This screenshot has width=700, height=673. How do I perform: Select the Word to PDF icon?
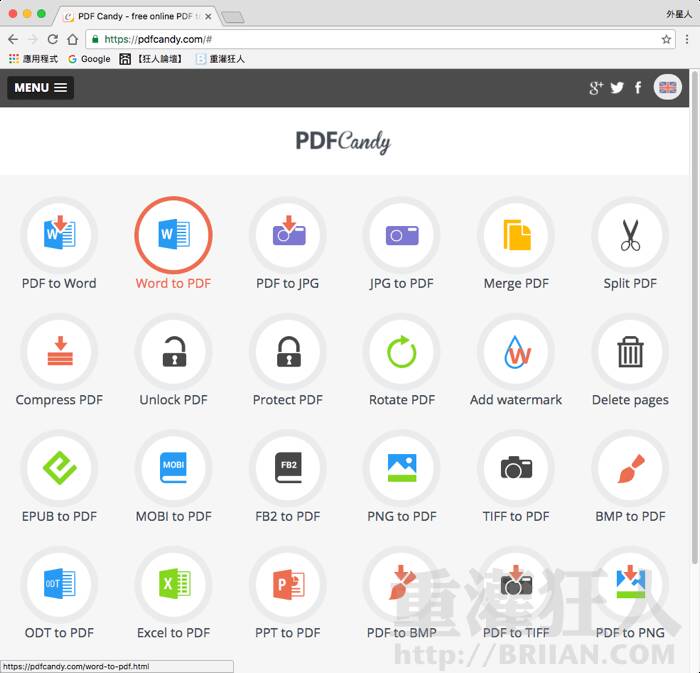(x=174, y=235)
